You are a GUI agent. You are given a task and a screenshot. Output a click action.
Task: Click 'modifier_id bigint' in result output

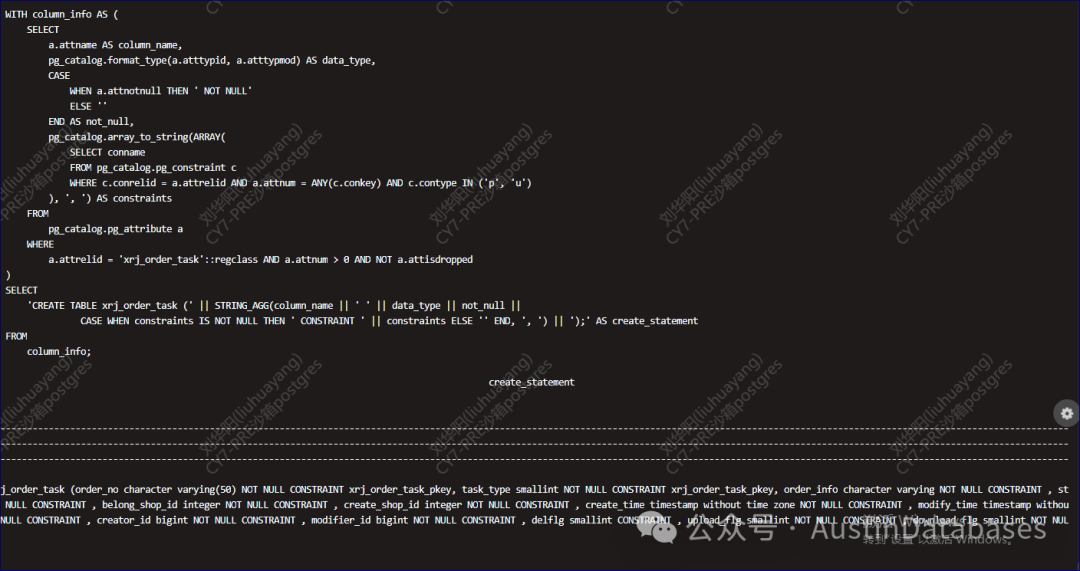359,520
